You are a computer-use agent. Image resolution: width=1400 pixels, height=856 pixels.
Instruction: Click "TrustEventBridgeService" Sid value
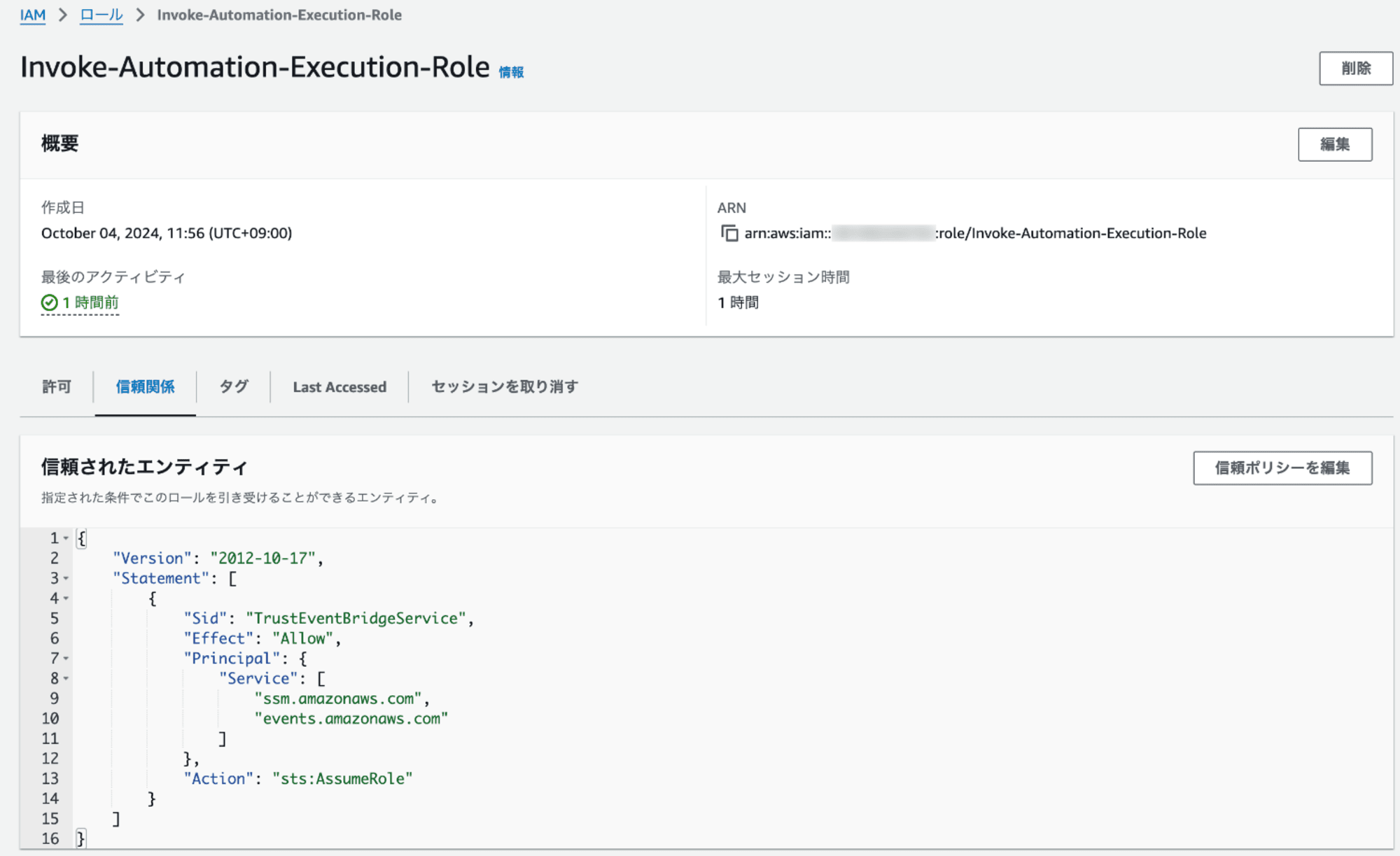click(356, 619)
